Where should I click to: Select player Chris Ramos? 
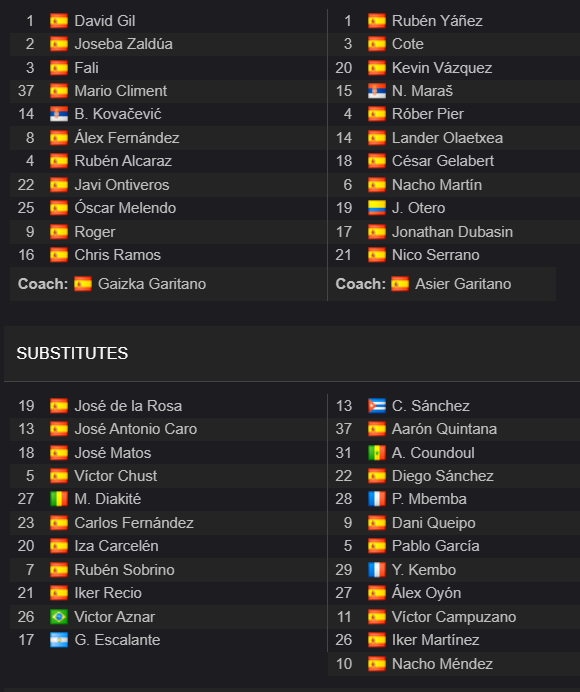point(117,255)
